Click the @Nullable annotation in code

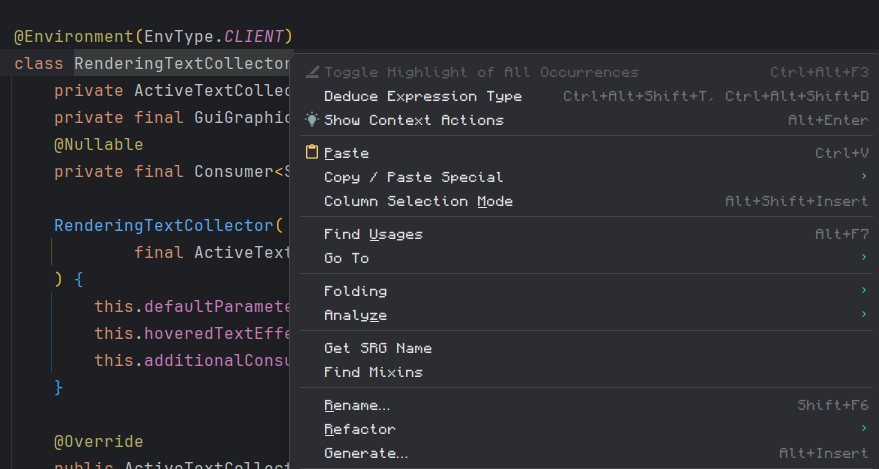pos(98,144)
